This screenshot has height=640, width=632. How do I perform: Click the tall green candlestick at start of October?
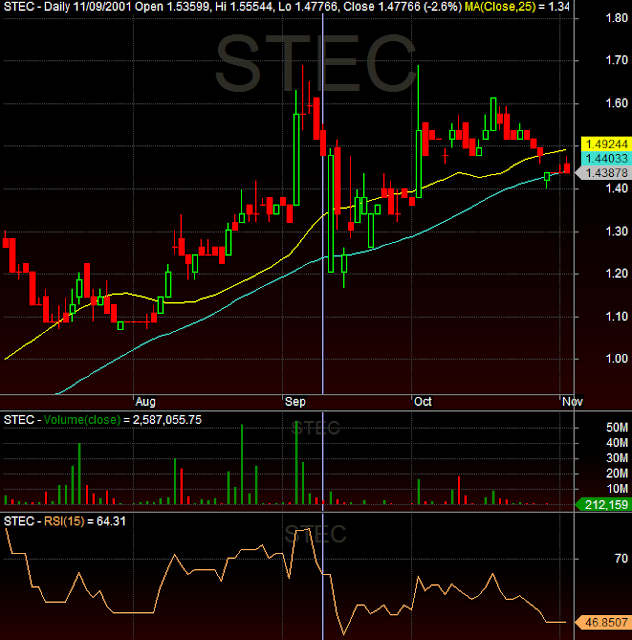tap(419, 164)
